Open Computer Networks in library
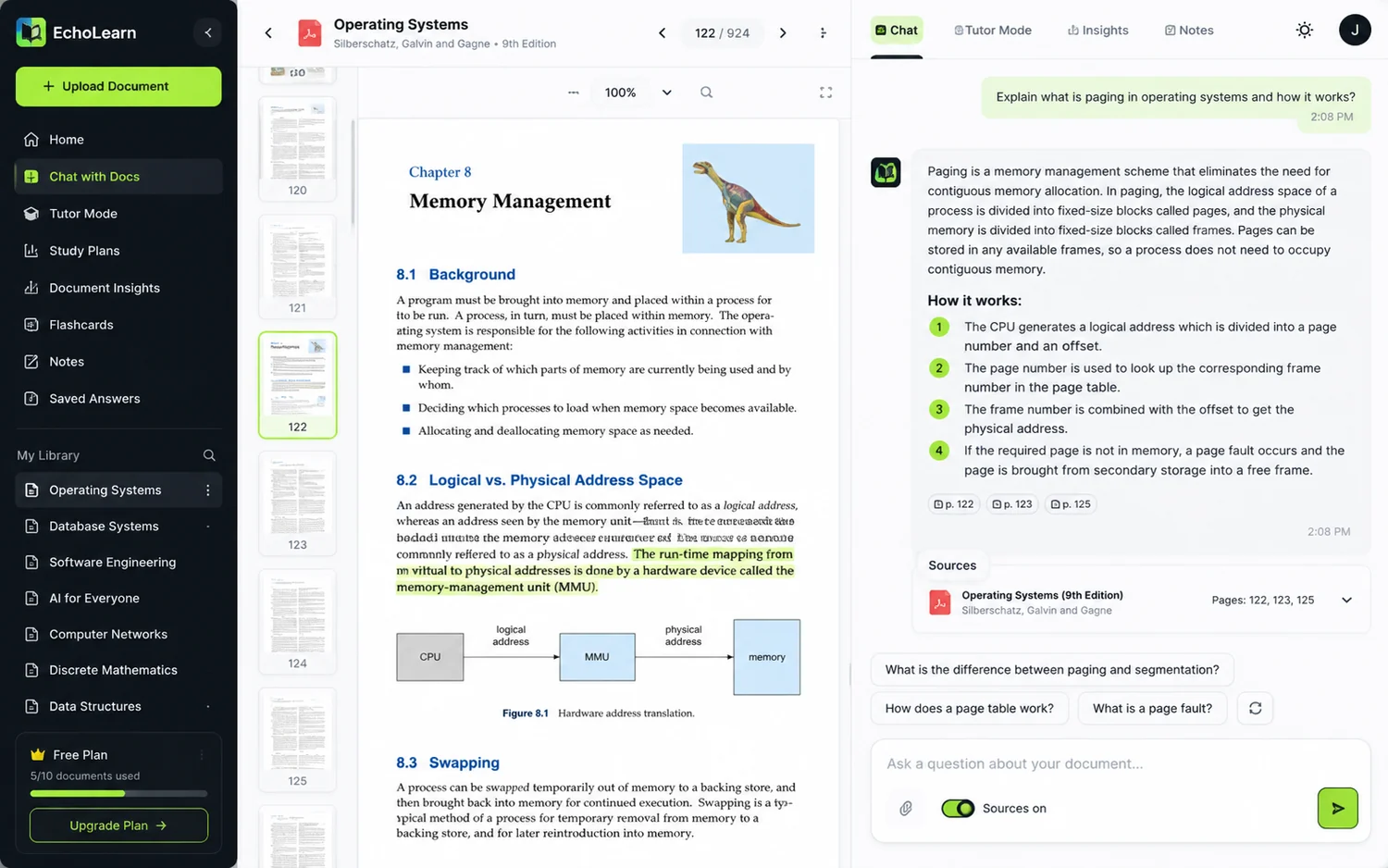This screenshot has width=1388, height=868. point(118,635)
